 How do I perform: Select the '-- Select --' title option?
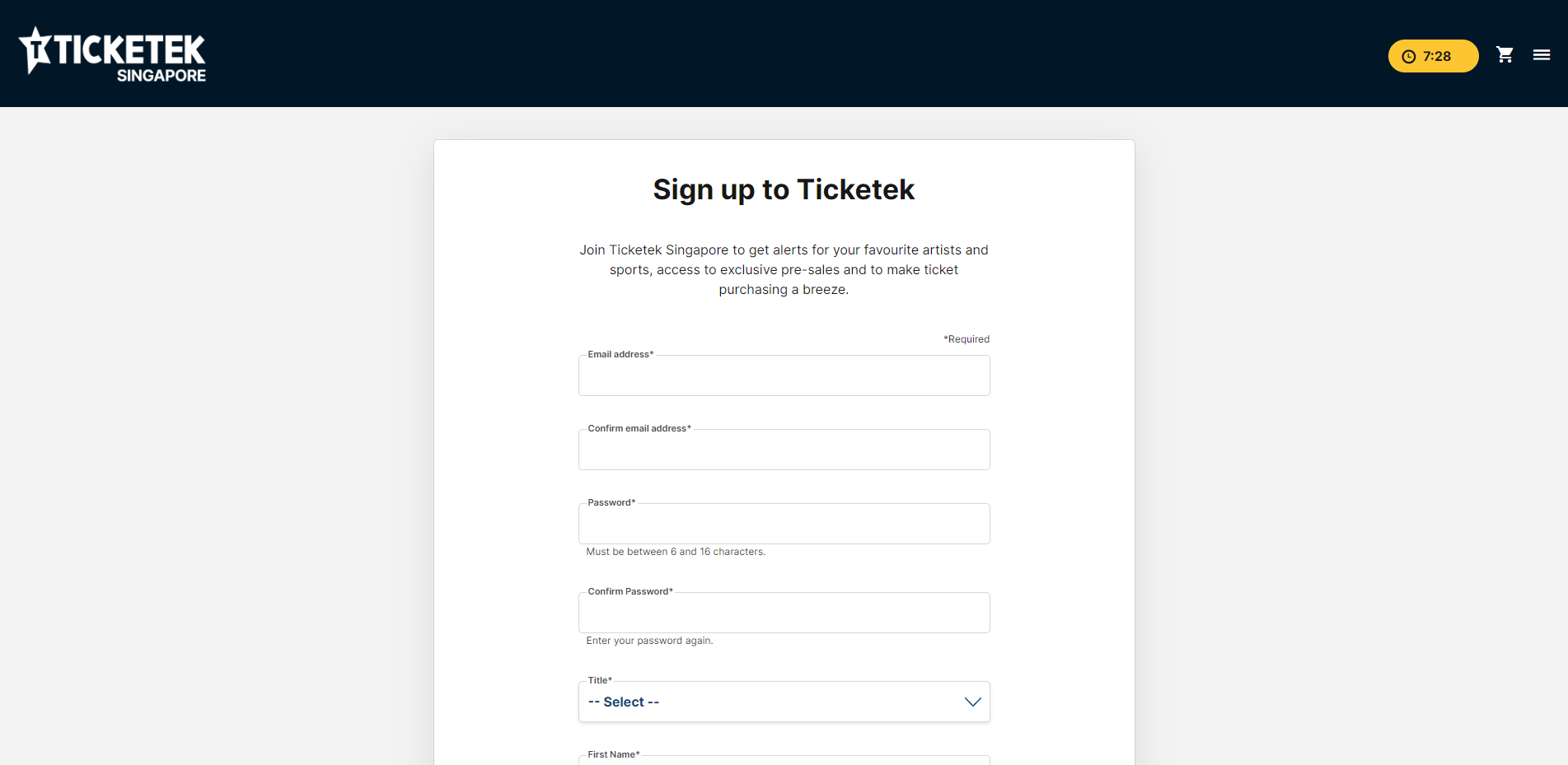click(x=623, y=702)
